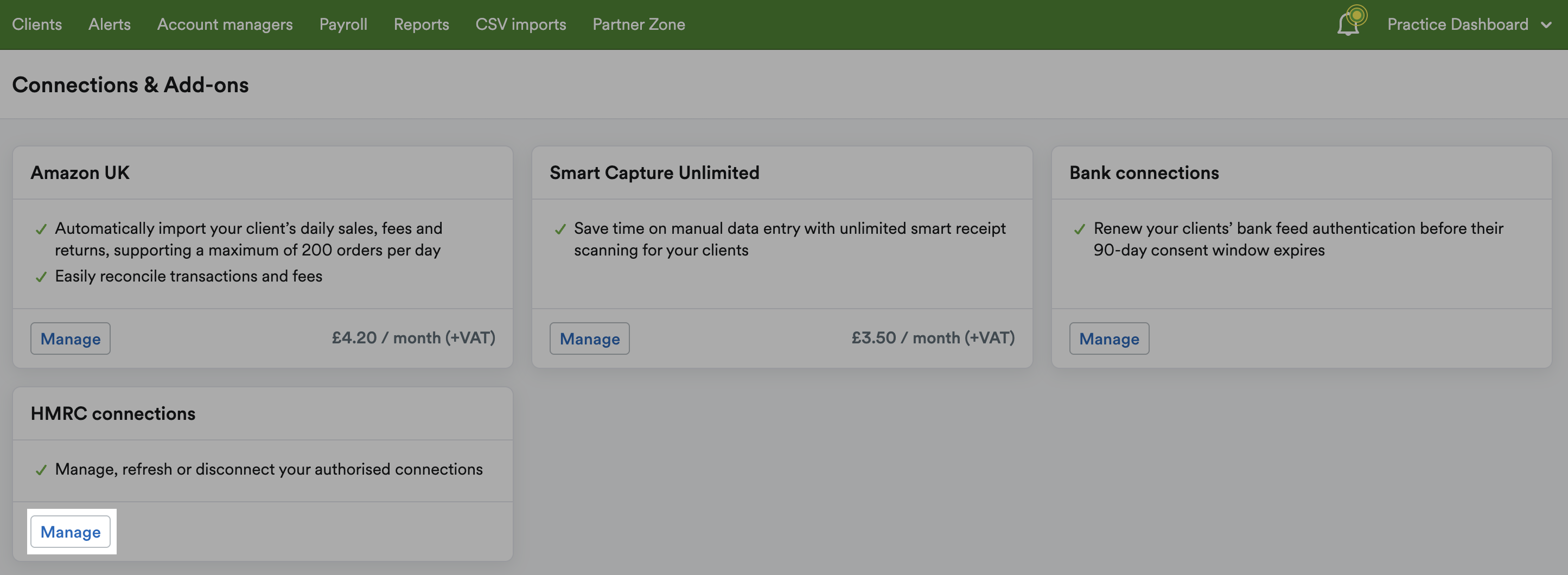
Task: Select the Payroll nav item
Action: coord(343,24)
